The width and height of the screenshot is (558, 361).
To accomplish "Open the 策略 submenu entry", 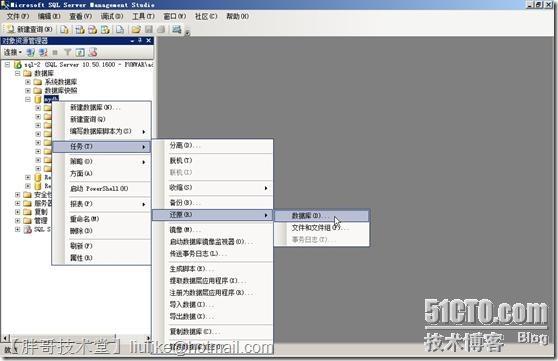I will [102, 162].
